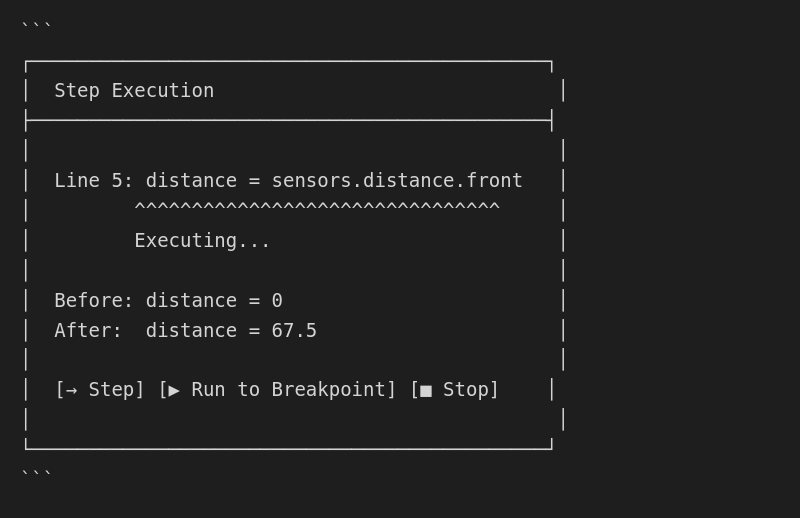Click the closing triple backticks
Image resolution: width=800 pixels, height=518 pixels.
36,474
